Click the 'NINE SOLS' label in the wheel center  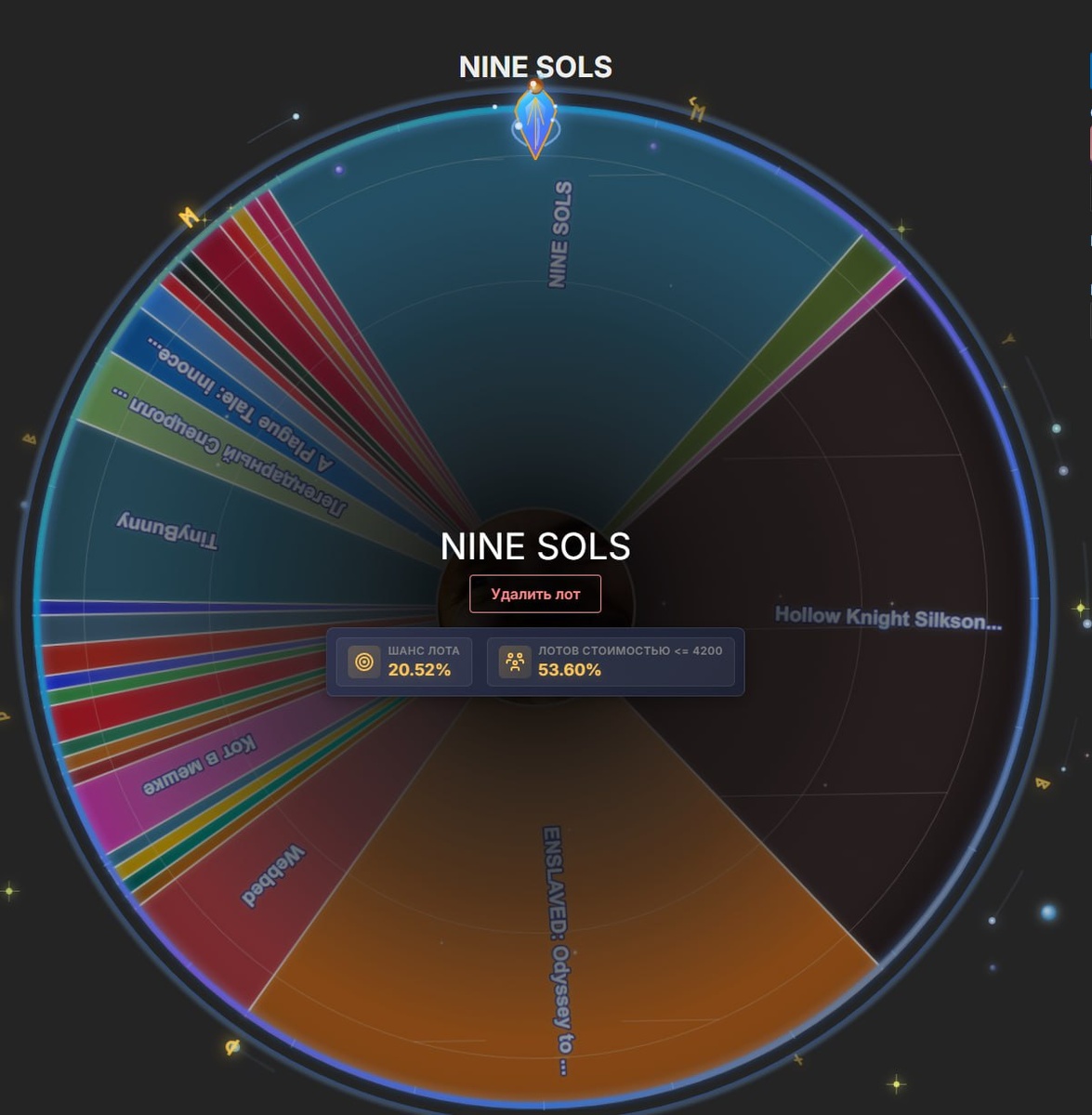point(535,546)
